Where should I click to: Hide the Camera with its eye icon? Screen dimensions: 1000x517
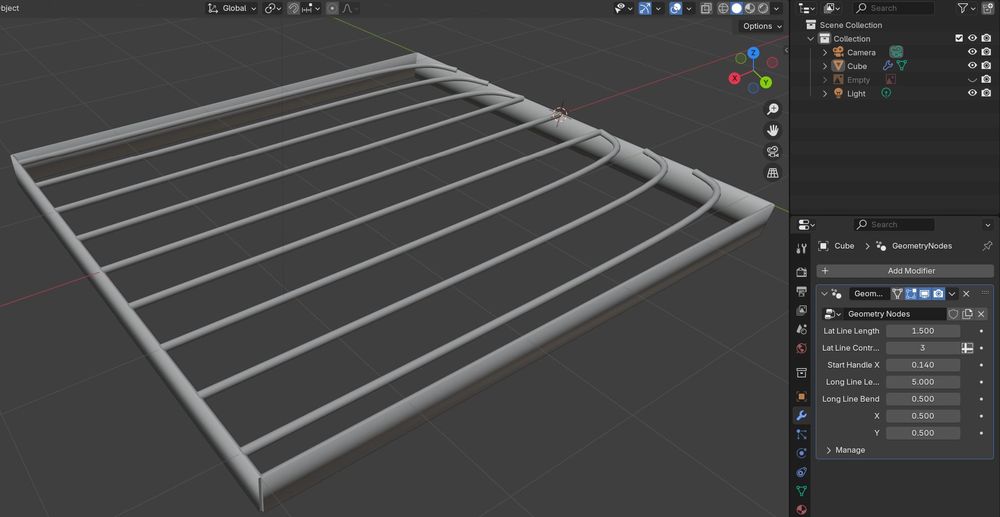click(x=973, y=52)
